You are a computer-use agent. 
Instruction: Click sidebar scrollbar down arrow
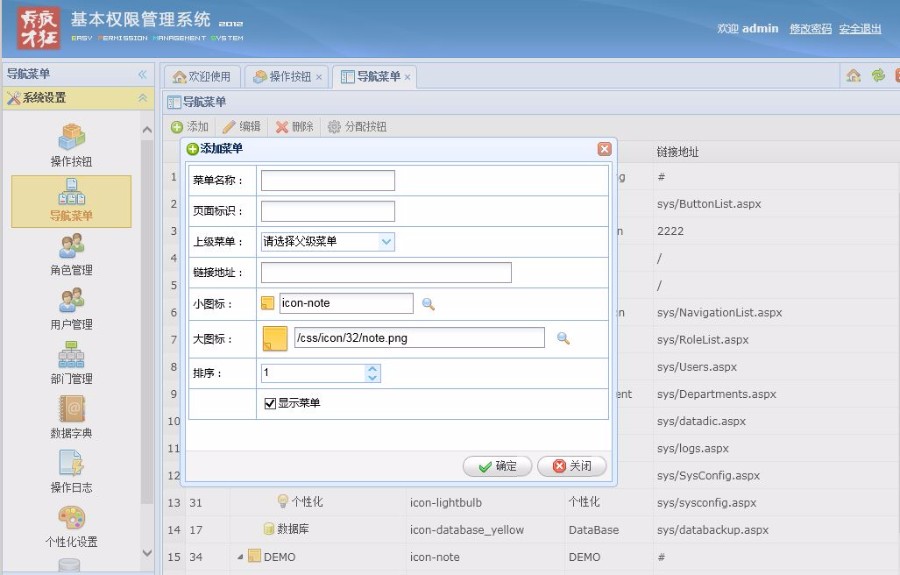147,553
